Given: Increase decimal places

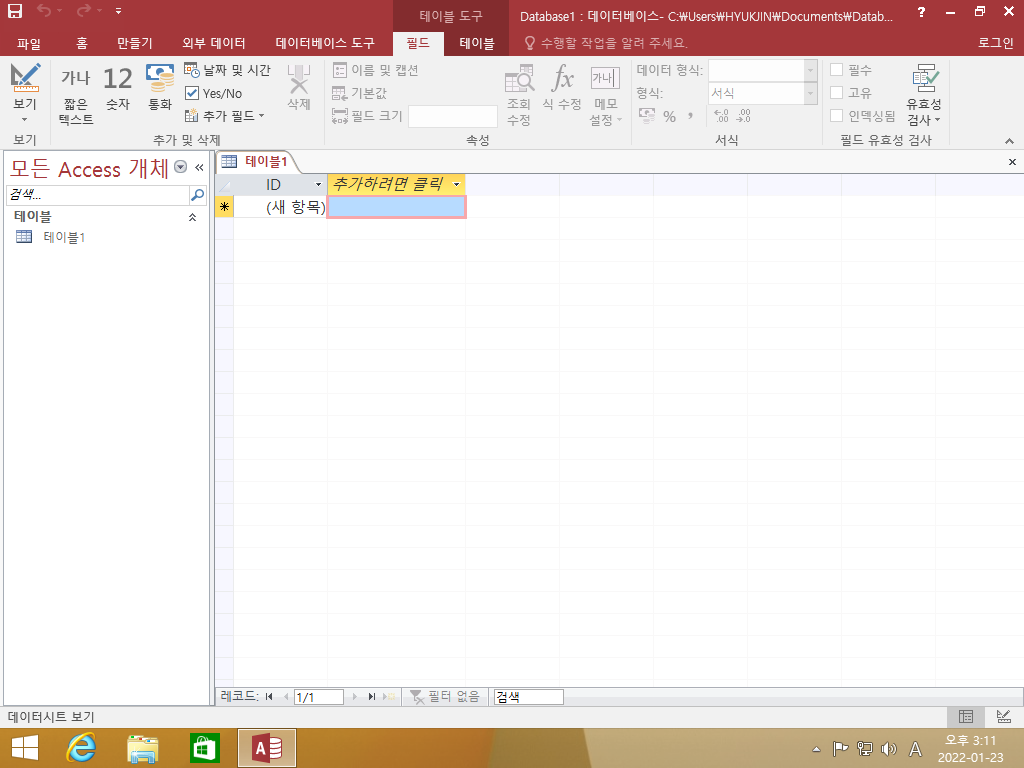Looking at the screenshot, I should (721, 116).
